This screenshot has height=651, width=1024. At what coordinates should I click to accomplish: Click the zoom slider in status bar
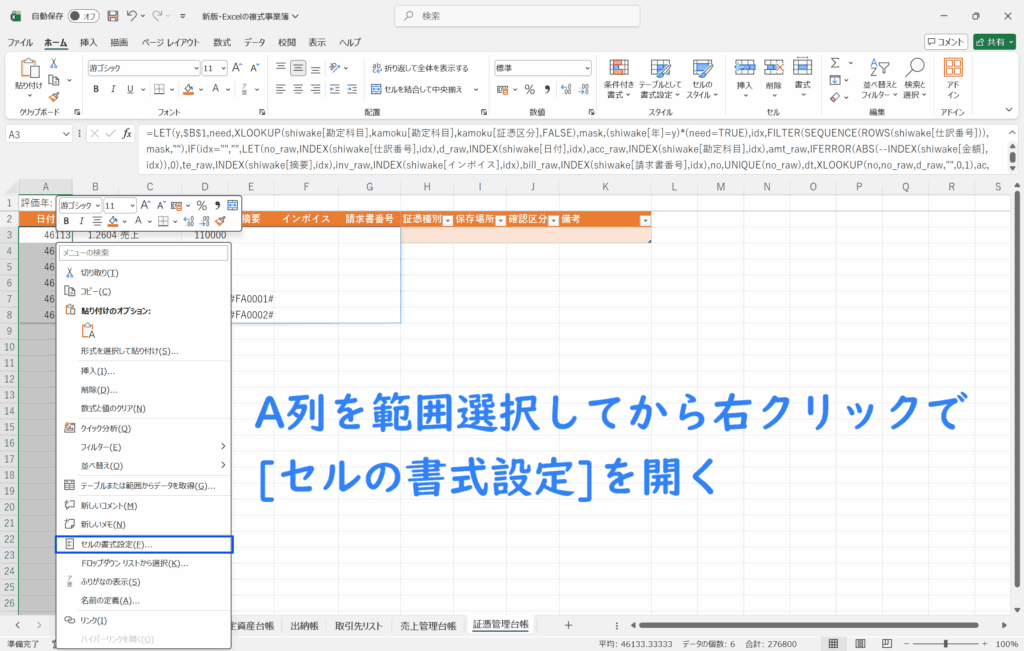point(928,643)
